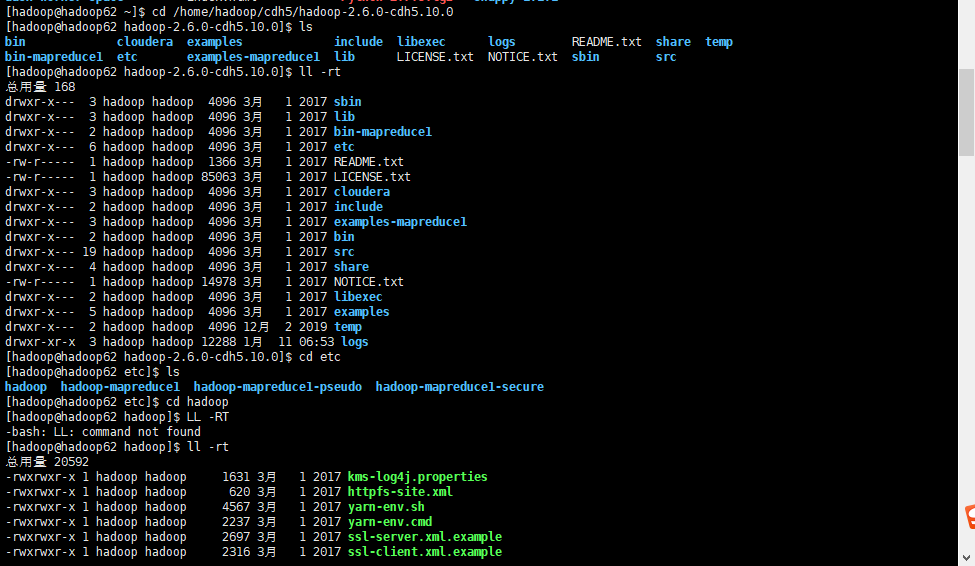Image resolution: width=975 pixels, height=566 pixels.
Task: Click the time 06:53 in logs row
Action: pos(317,342)
